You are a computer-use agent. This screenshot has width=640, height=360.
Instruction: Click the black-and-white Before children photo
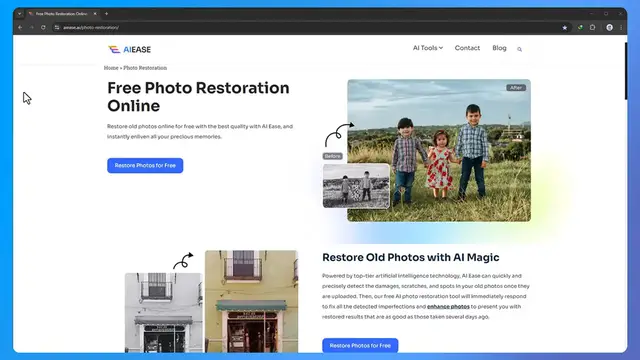[x=356, y=186]
